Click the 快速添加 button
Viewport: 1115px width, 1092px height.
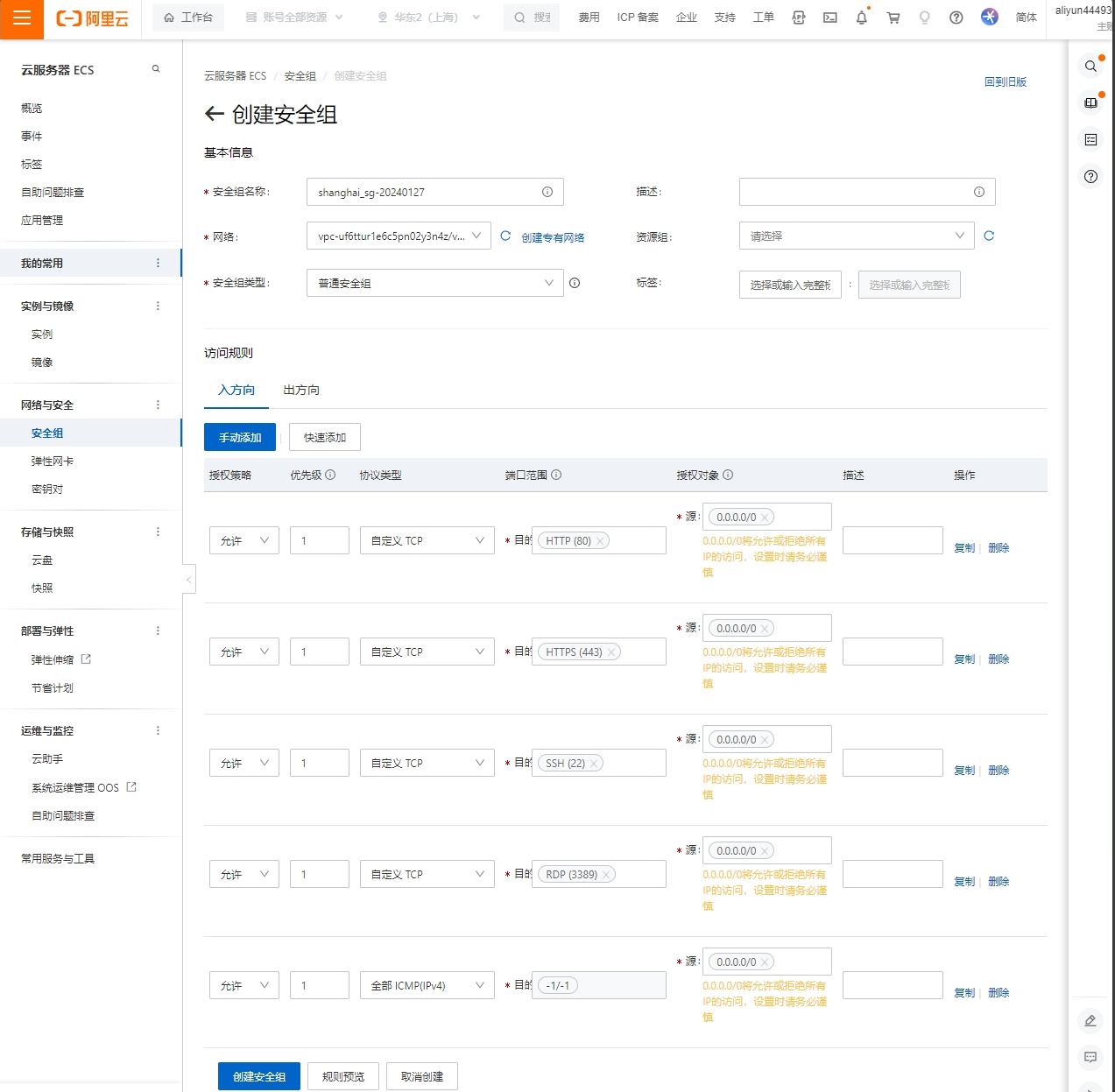(x=325, y=437)
